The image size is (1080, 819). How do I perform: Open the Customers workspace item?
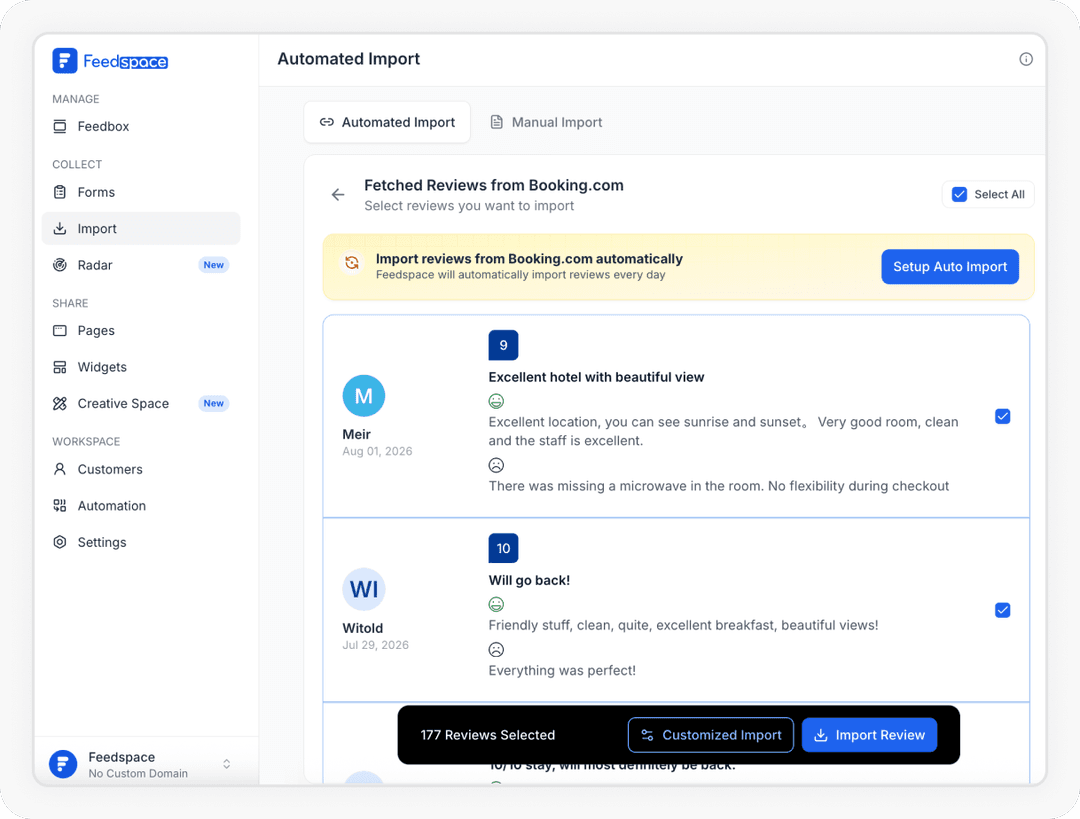click(x=141, y=469)
